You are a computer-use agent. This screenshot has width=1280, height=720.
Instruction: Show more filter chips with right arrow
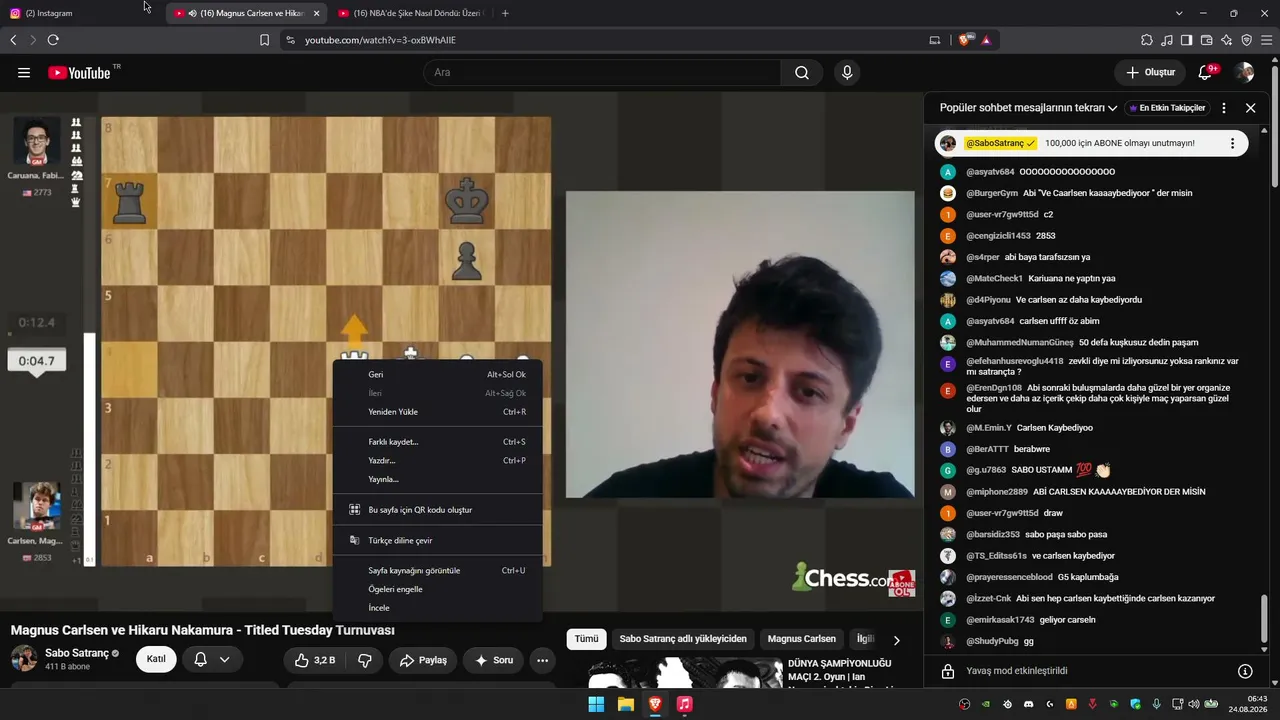tap(896, 640)
